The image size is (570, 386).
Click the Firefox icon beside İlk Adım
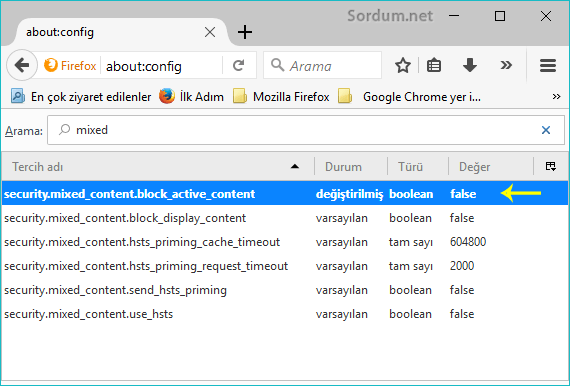tap(167, 96)
